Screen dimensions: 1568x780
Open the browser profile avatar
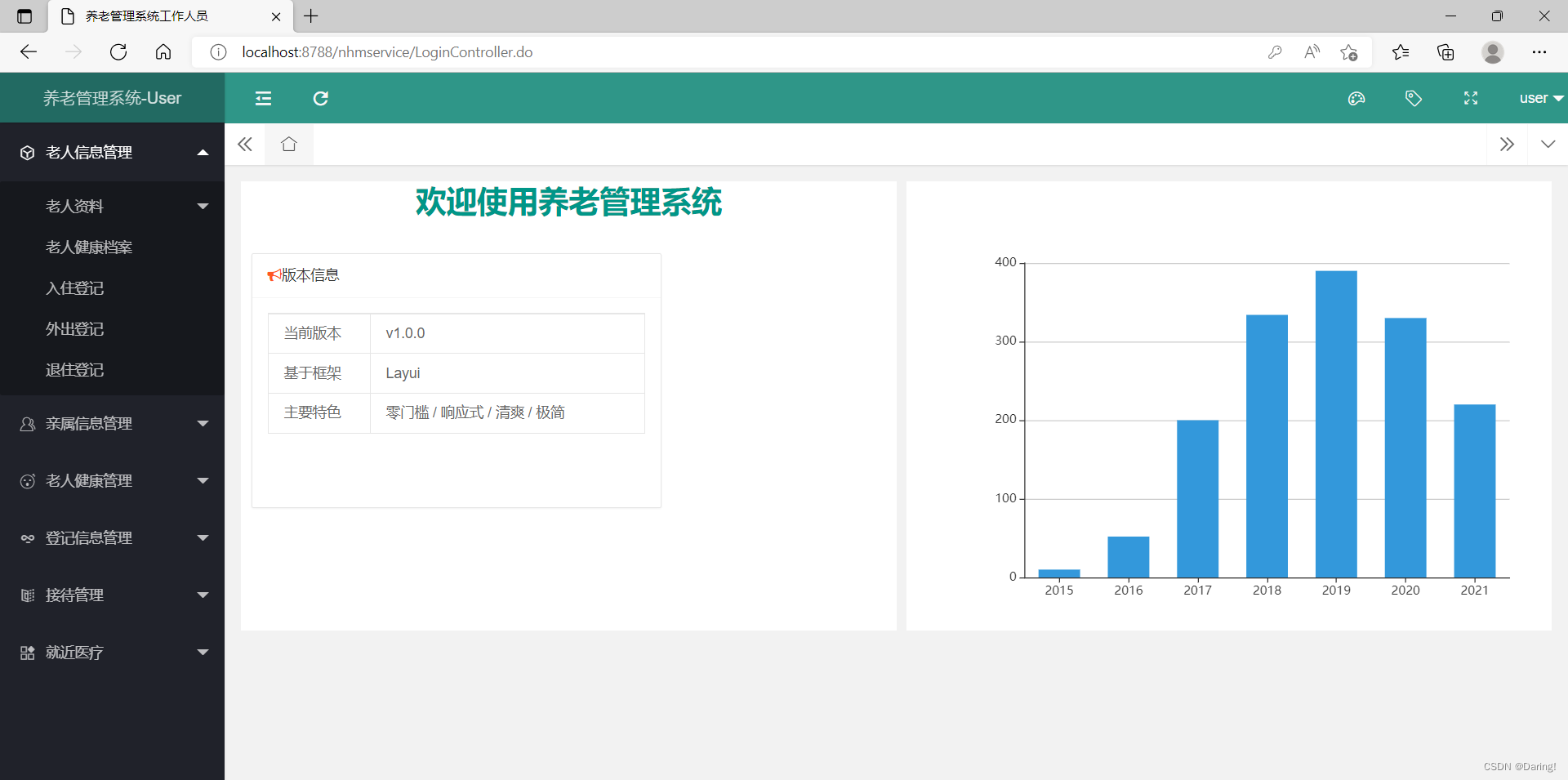(x=1493, y=52)
